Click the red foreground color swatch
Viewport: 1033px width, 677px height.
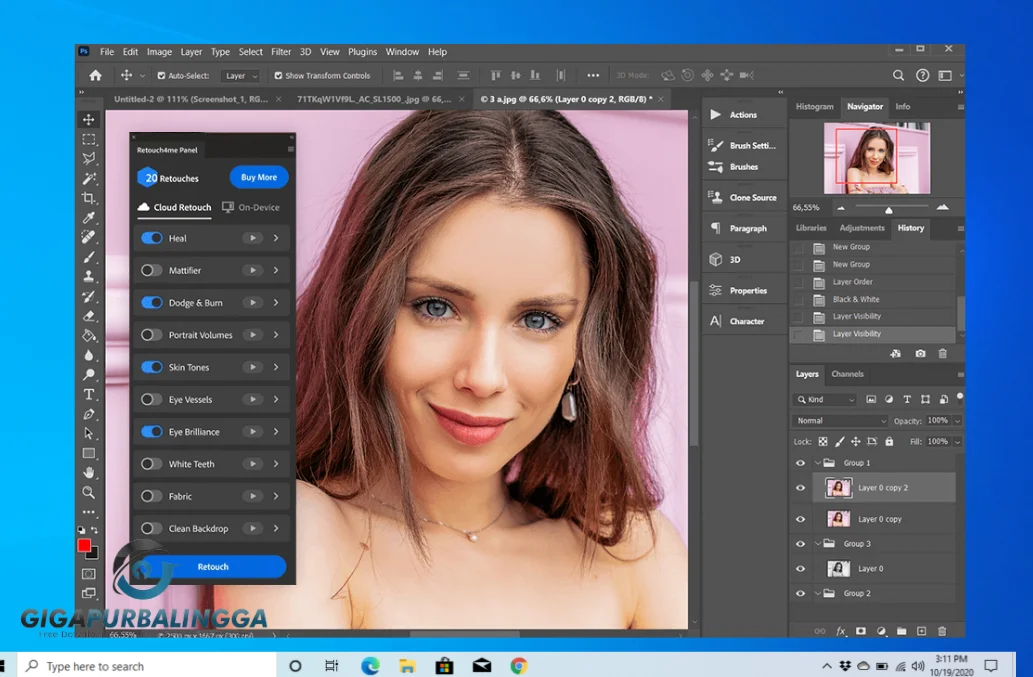pos(84,545)
